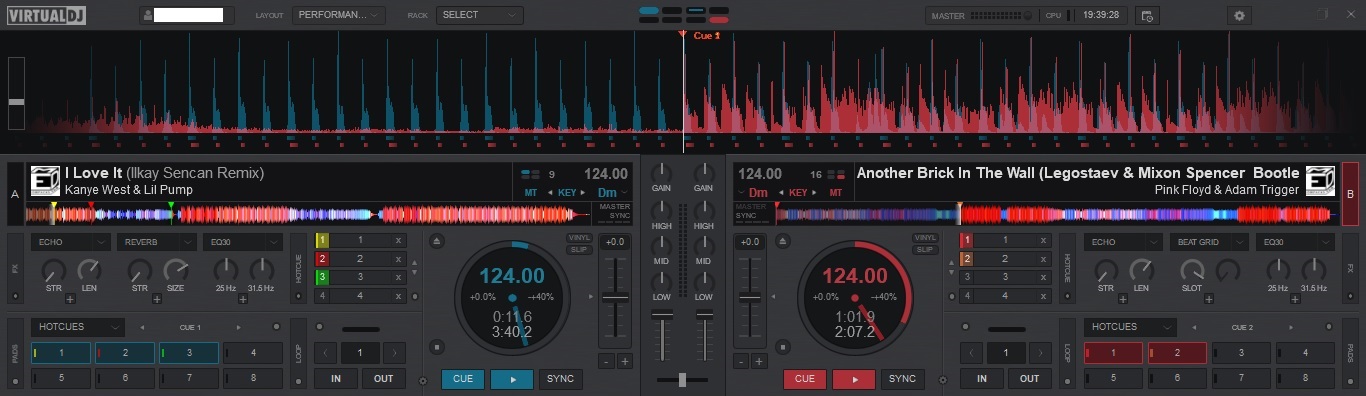Select the deck B side tab

point(1350,194)
